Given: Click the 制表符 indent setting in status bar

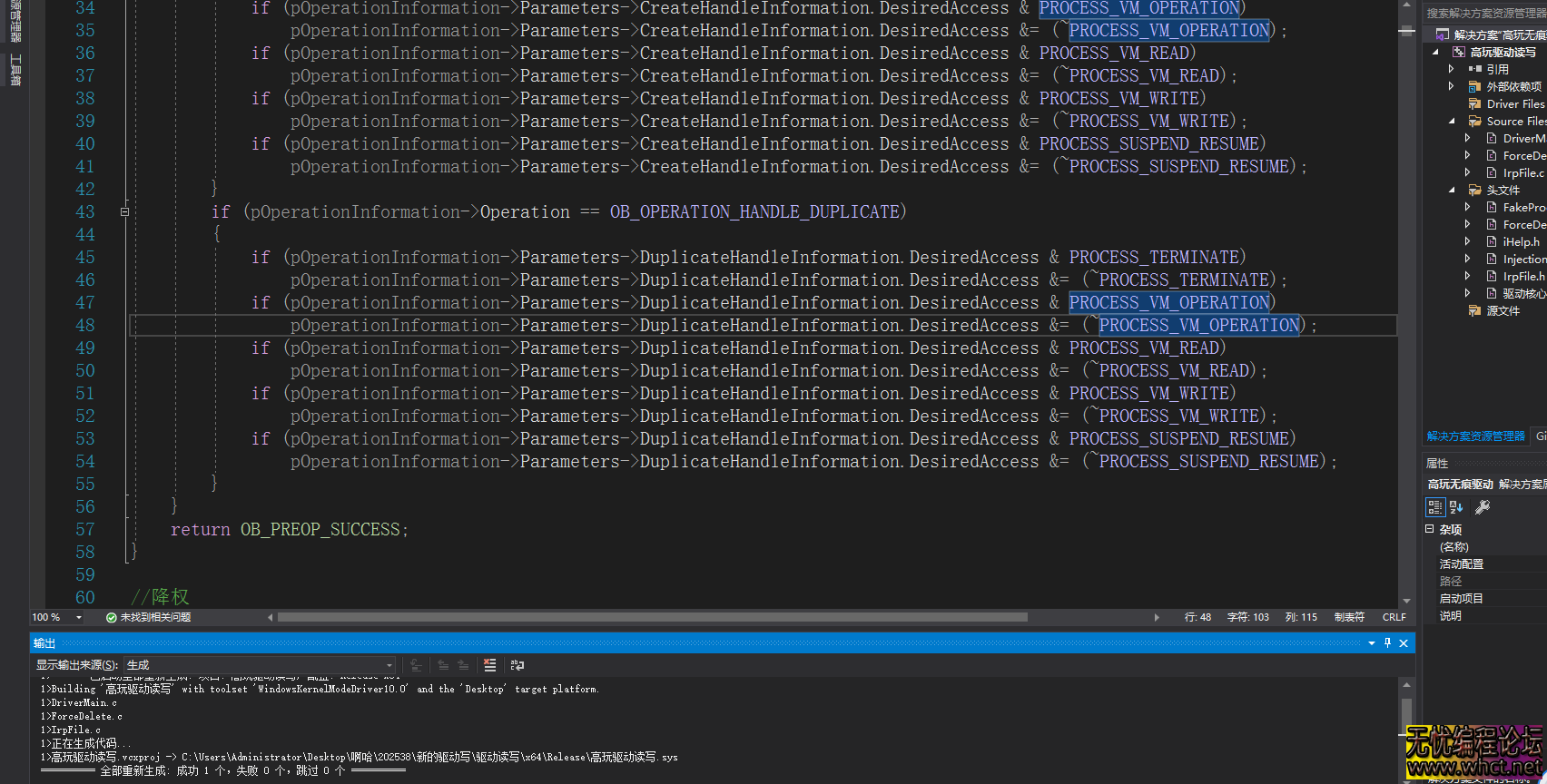Looking at the screenshot, I should click(x=1349, y=617).
